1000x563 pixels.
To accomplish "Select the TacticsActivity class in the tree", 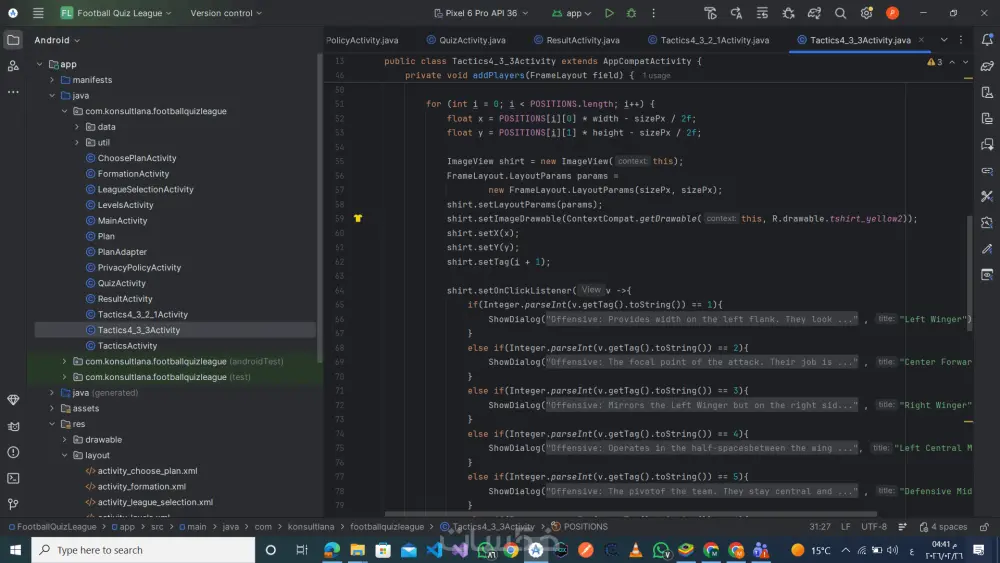I will point(127,346).
